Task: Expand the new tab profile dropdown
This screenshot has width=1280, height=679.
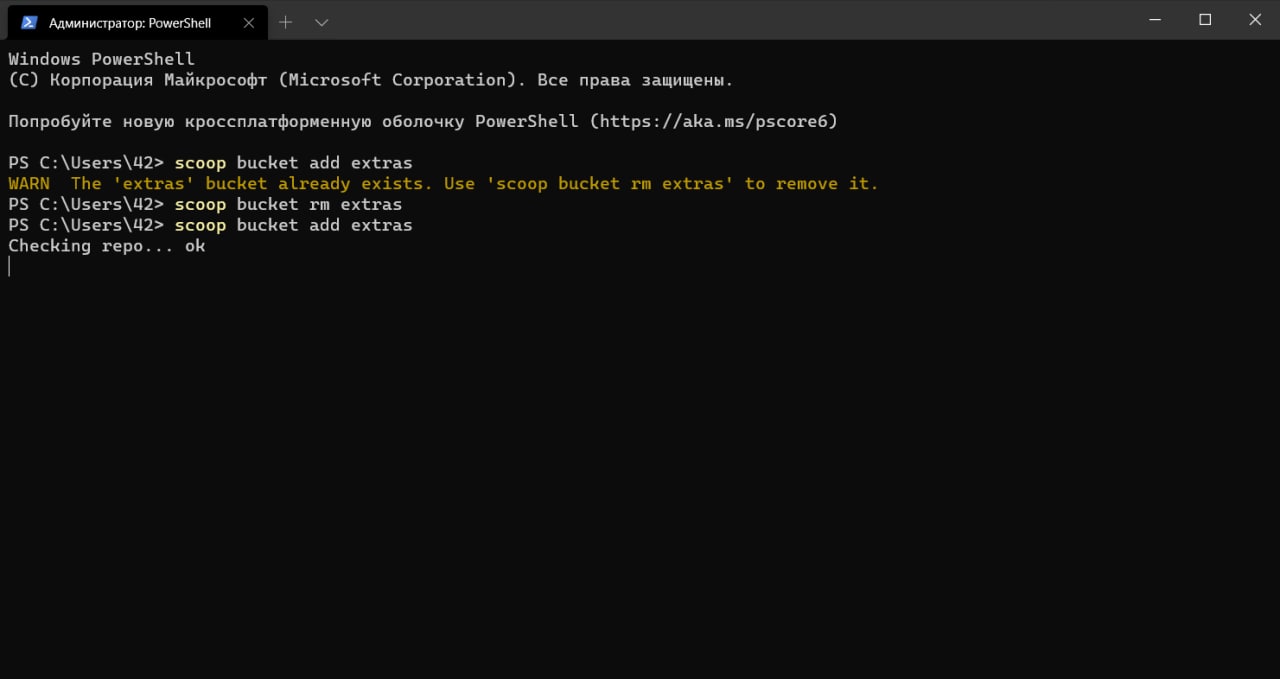Action: (321, 22)
